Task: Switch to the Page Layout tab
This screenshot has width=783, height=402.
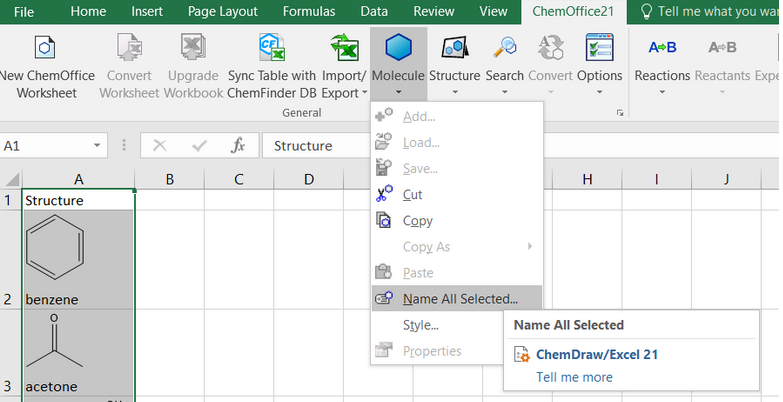Action: pyautogui.click(x=223, y=11)
